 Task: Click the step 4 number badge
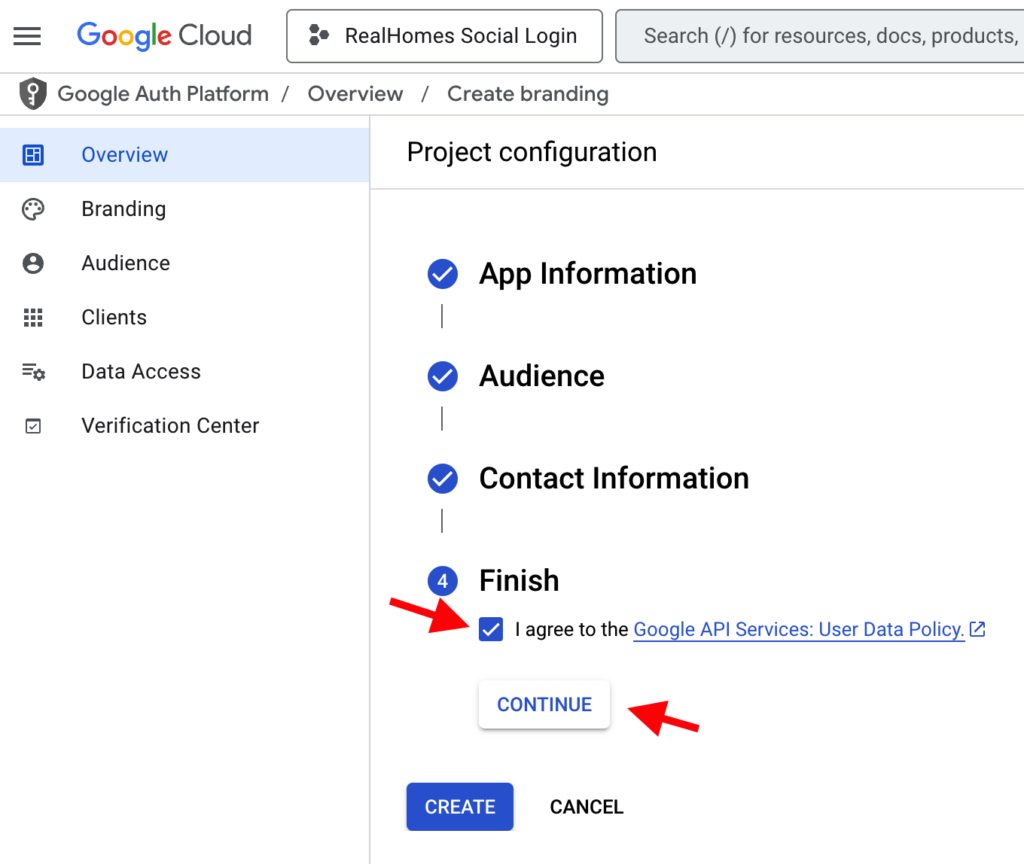click(442, 581)
